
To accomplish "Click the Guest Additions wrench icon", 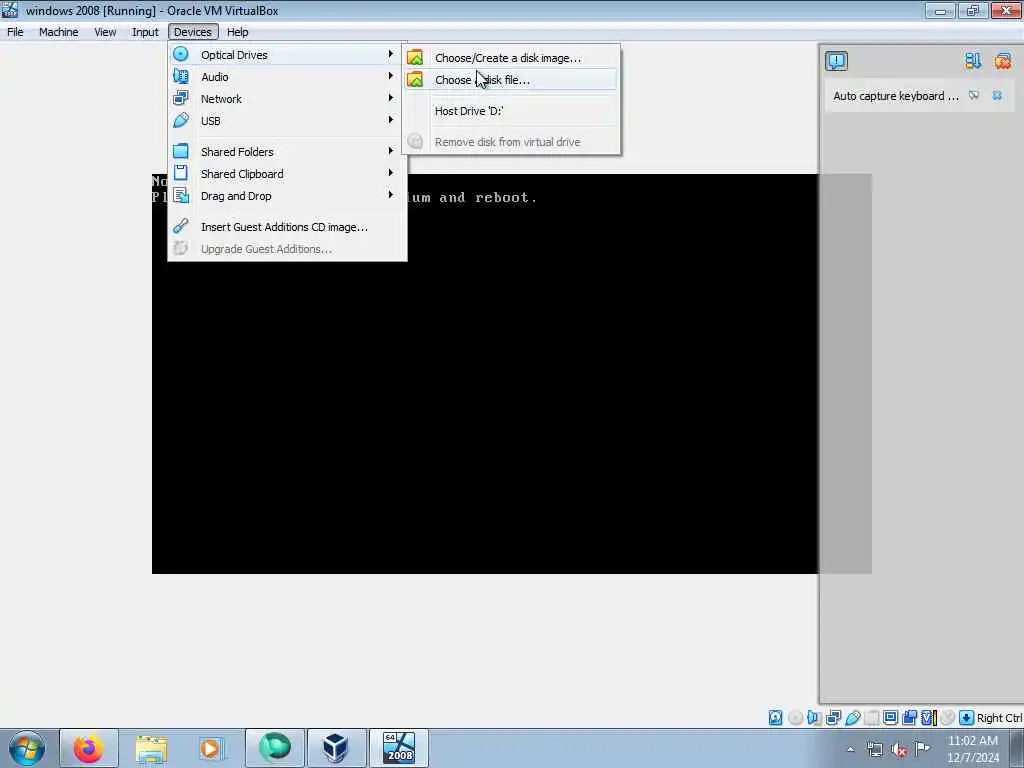I will (181, 226).
